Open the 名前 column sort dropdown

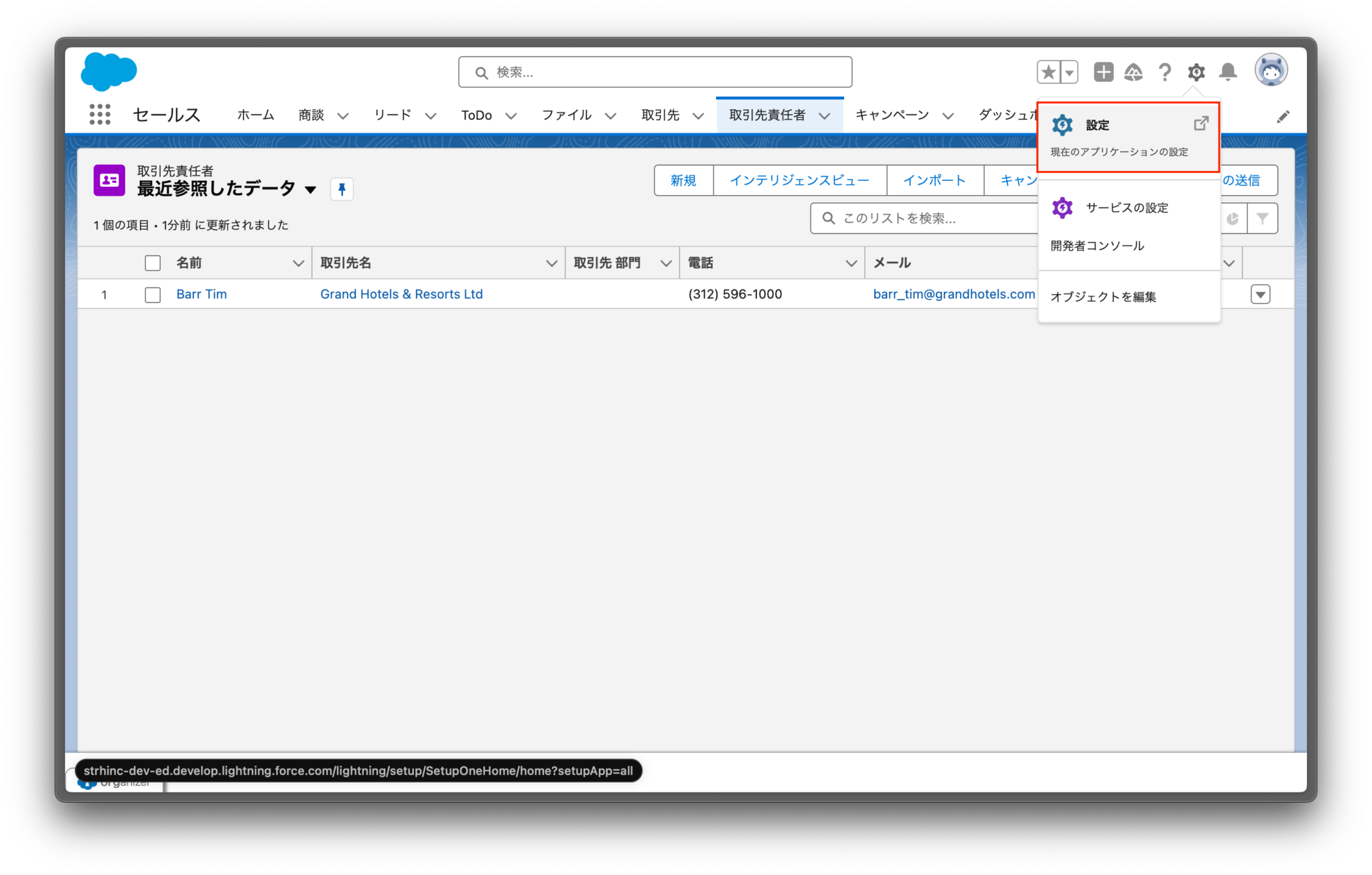coord(297,263)
